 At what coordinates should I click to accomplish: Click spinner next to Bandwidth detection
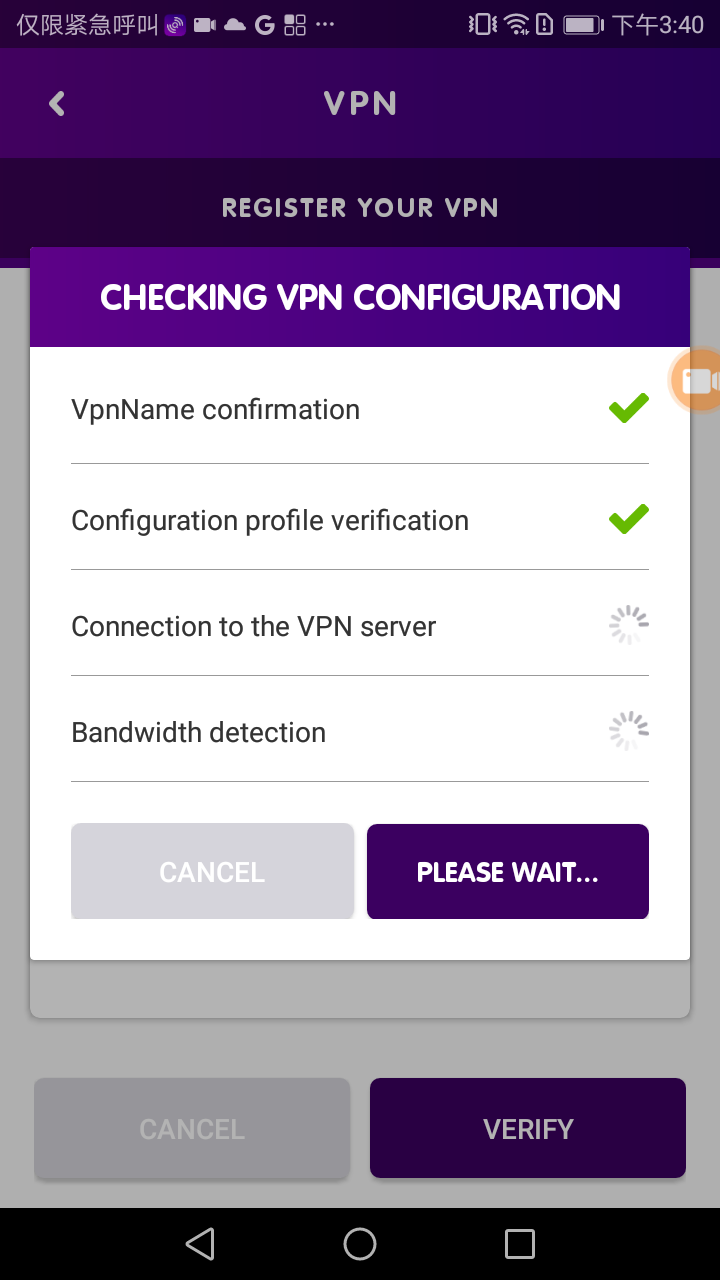point(629,731)
